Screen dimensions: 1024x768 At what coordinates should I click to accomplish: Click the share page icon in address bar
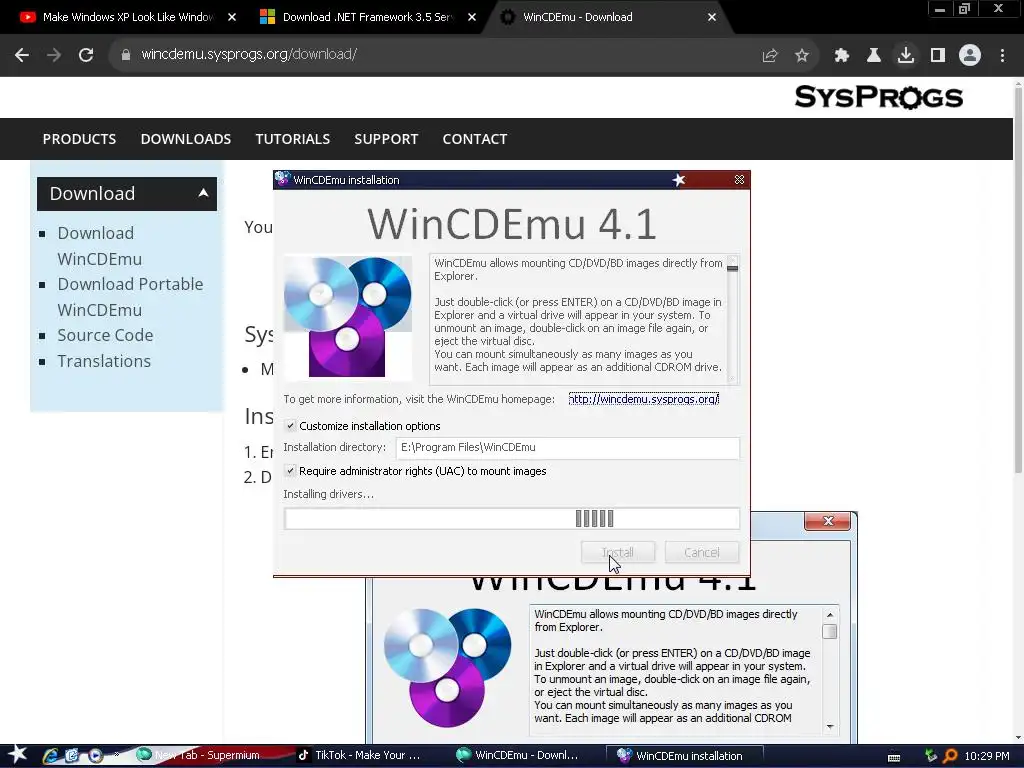[770, 56]
